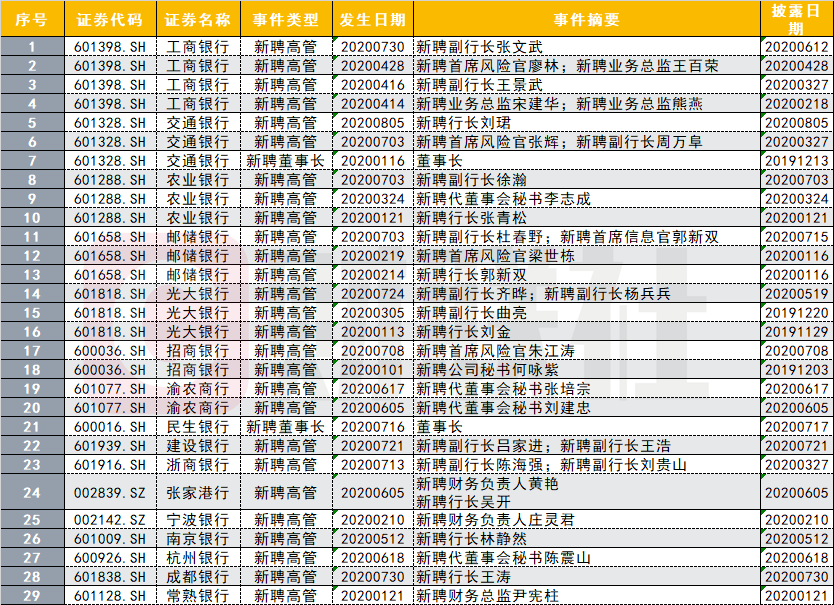Select security name 宁波银行

tap(198, 520)
